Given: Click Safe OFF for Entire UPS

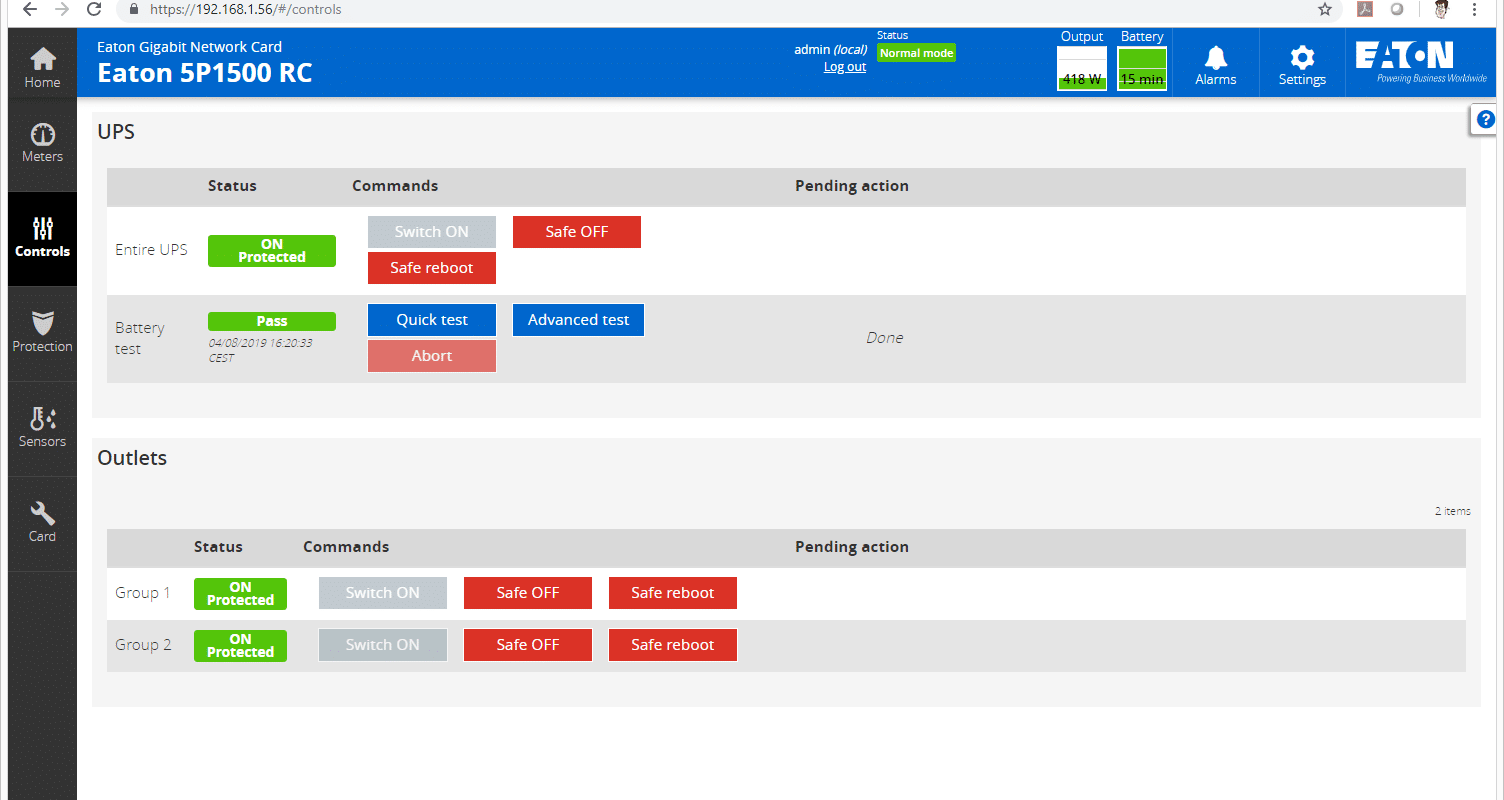Looking at the screenshot, I should tap(577, 232).
